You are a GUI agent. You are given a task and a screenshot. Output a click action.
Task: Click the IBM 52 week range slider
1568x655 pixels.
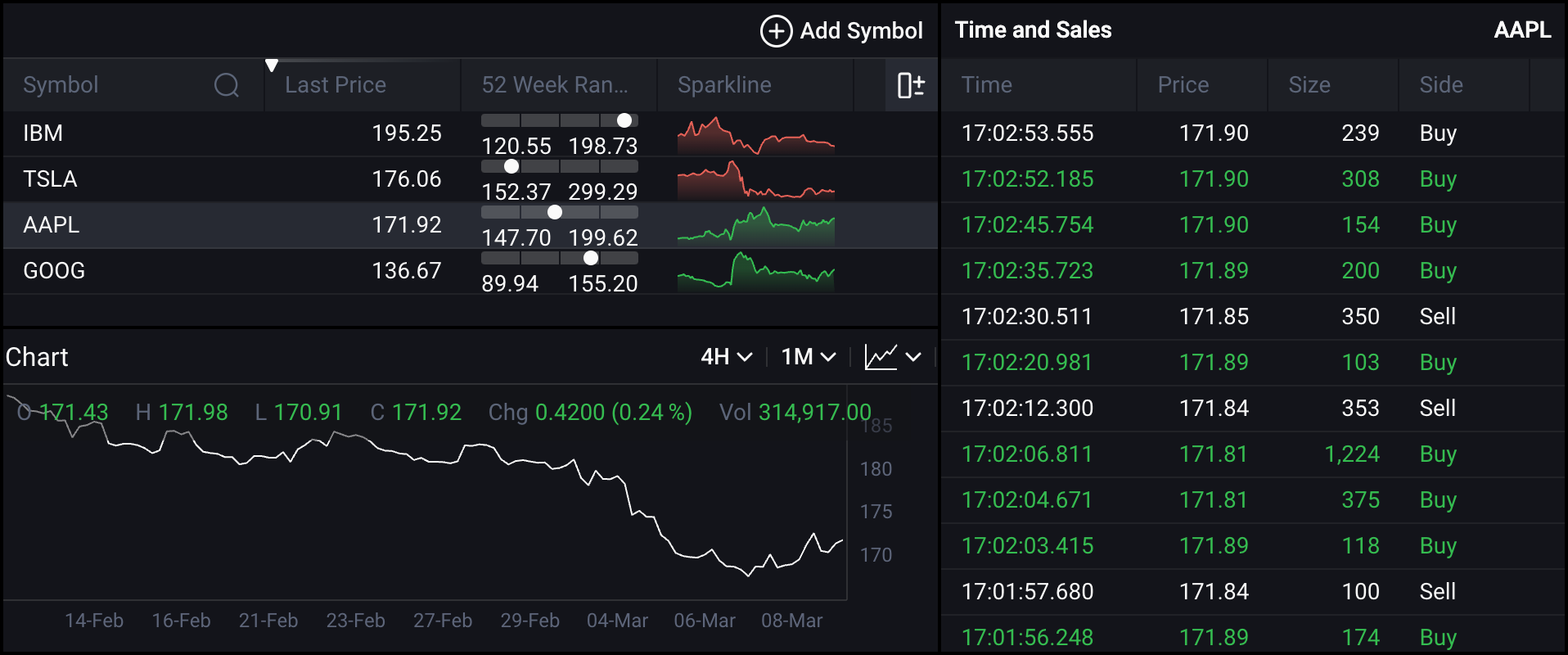(x=560, y=120)
